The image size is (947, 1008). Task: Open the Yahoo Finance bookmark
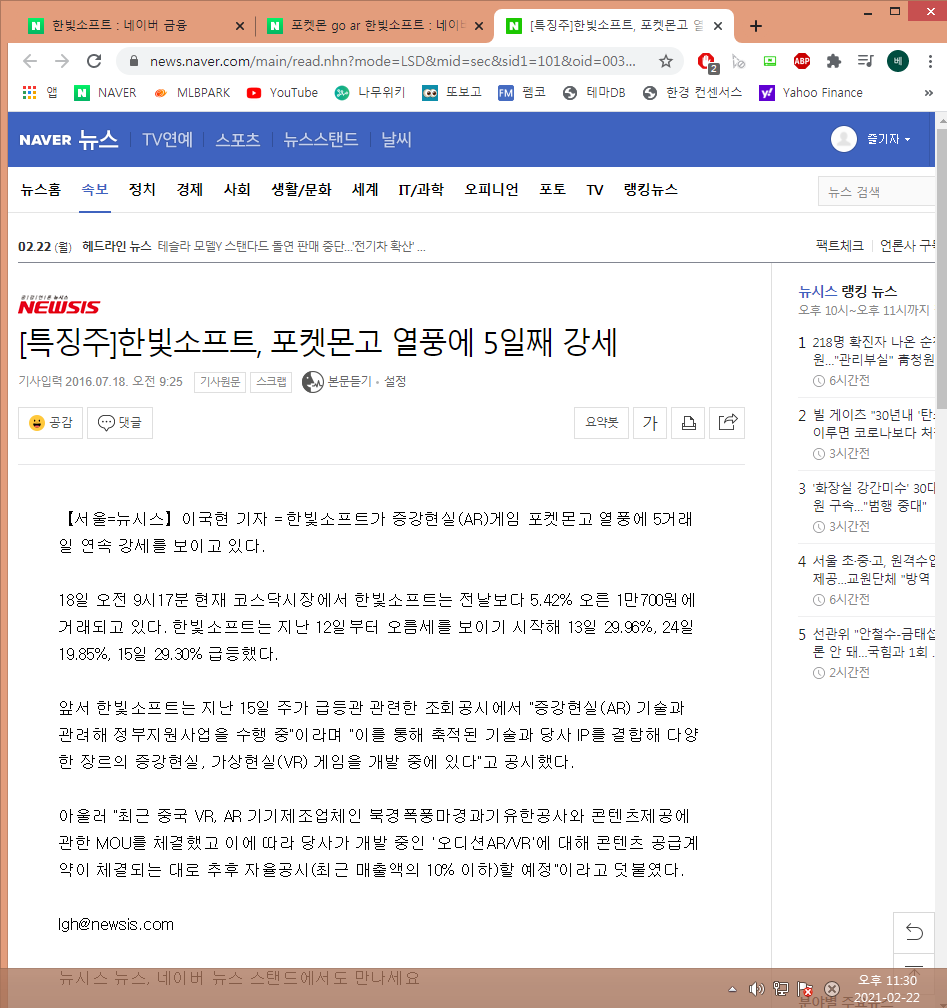coord(811,93)
